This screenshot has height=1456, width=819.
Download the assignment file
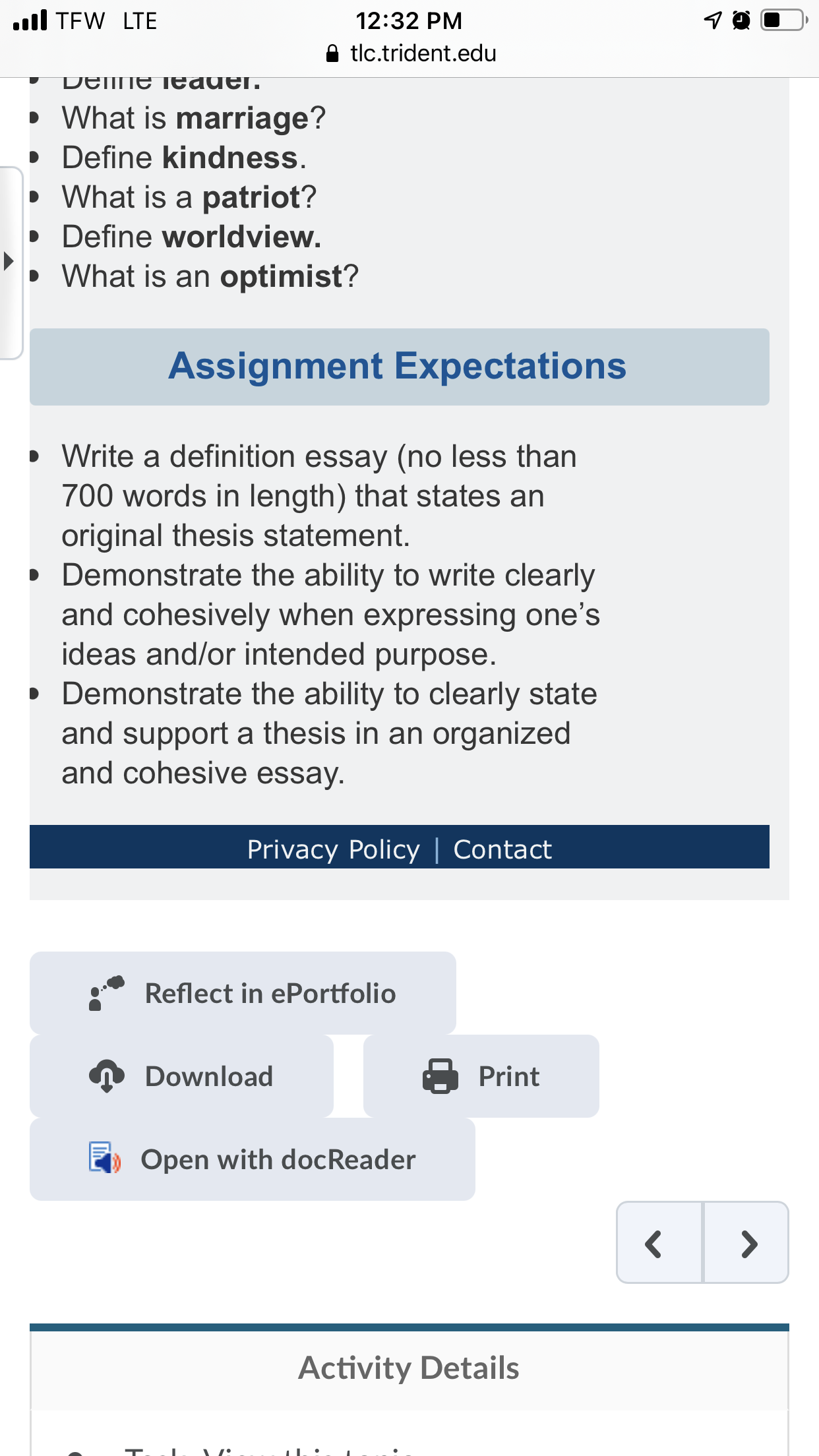click(x=181, y=1076)
